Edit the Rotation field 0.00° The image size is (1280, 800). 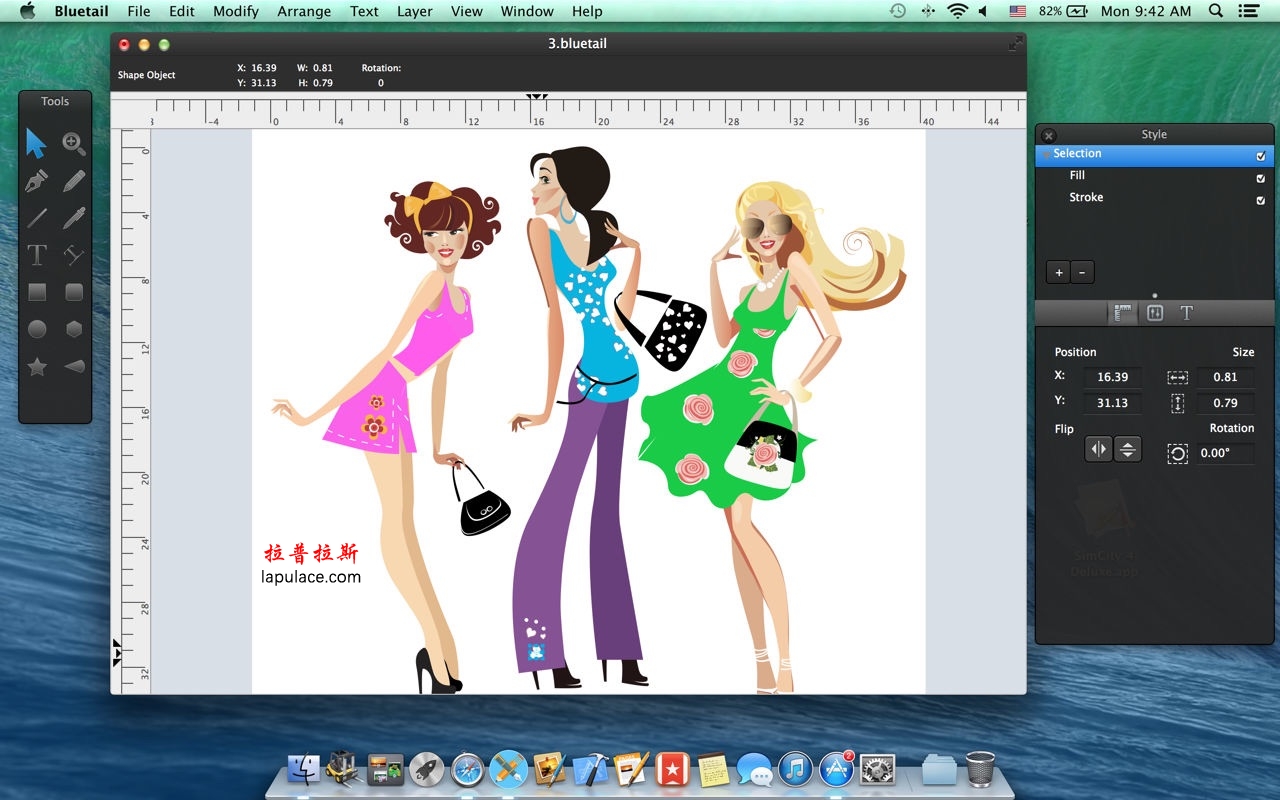1225,453
